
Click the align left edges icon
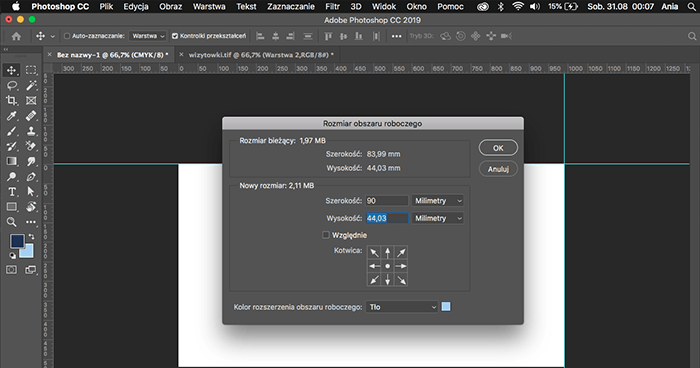tap(260, 36)
